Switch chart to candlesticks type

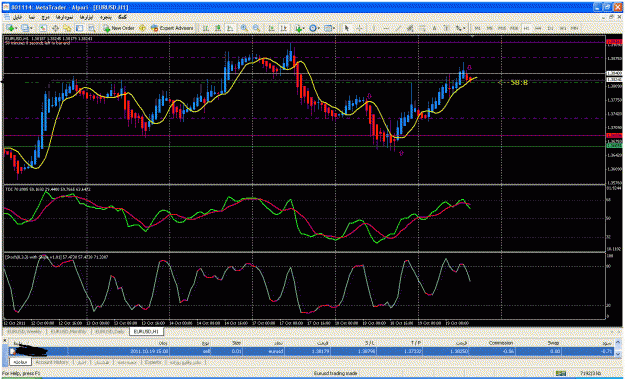pyautogui.click(x=218, y=28)
